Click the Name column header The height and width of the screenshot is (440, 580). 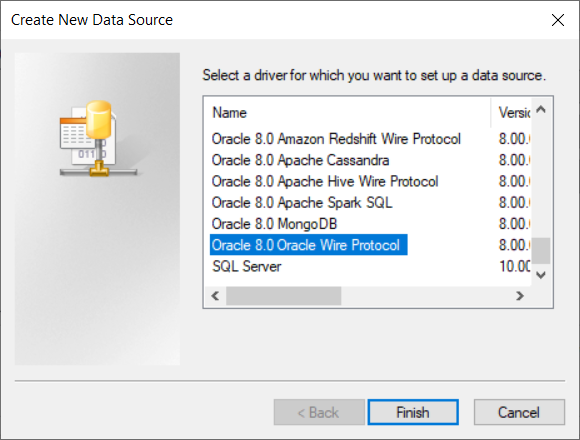(x=347, y=112)
